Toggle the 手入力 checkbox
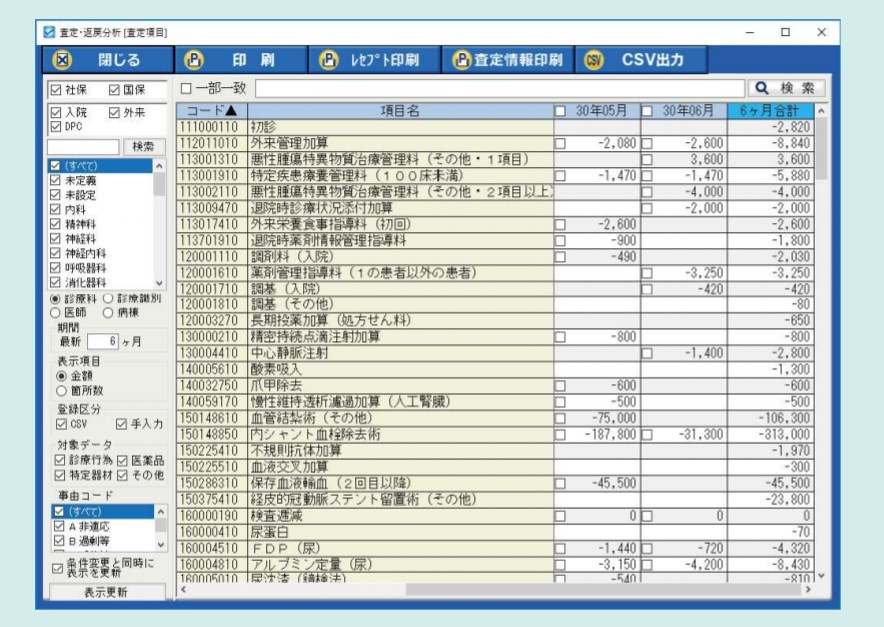This screenshot has width=884, height=627. click(121, 423)
